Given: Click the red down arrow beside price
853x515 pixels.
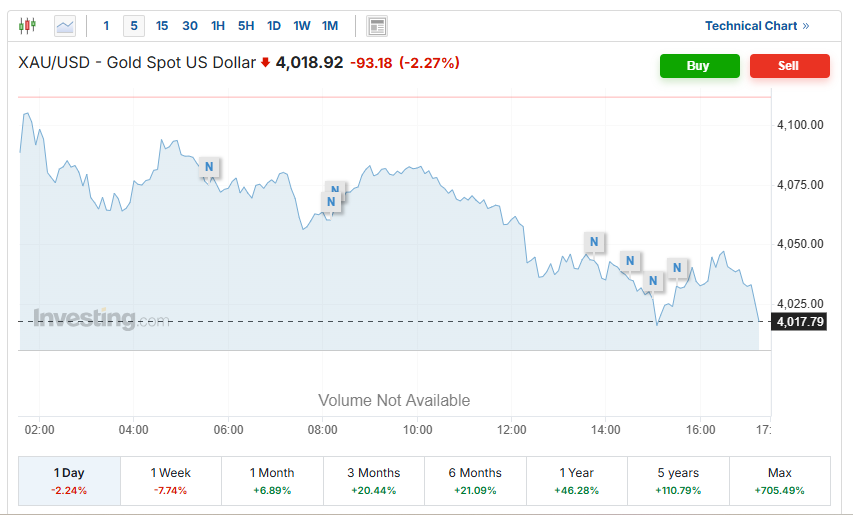Looking at the screenshot, I should 266,63.
